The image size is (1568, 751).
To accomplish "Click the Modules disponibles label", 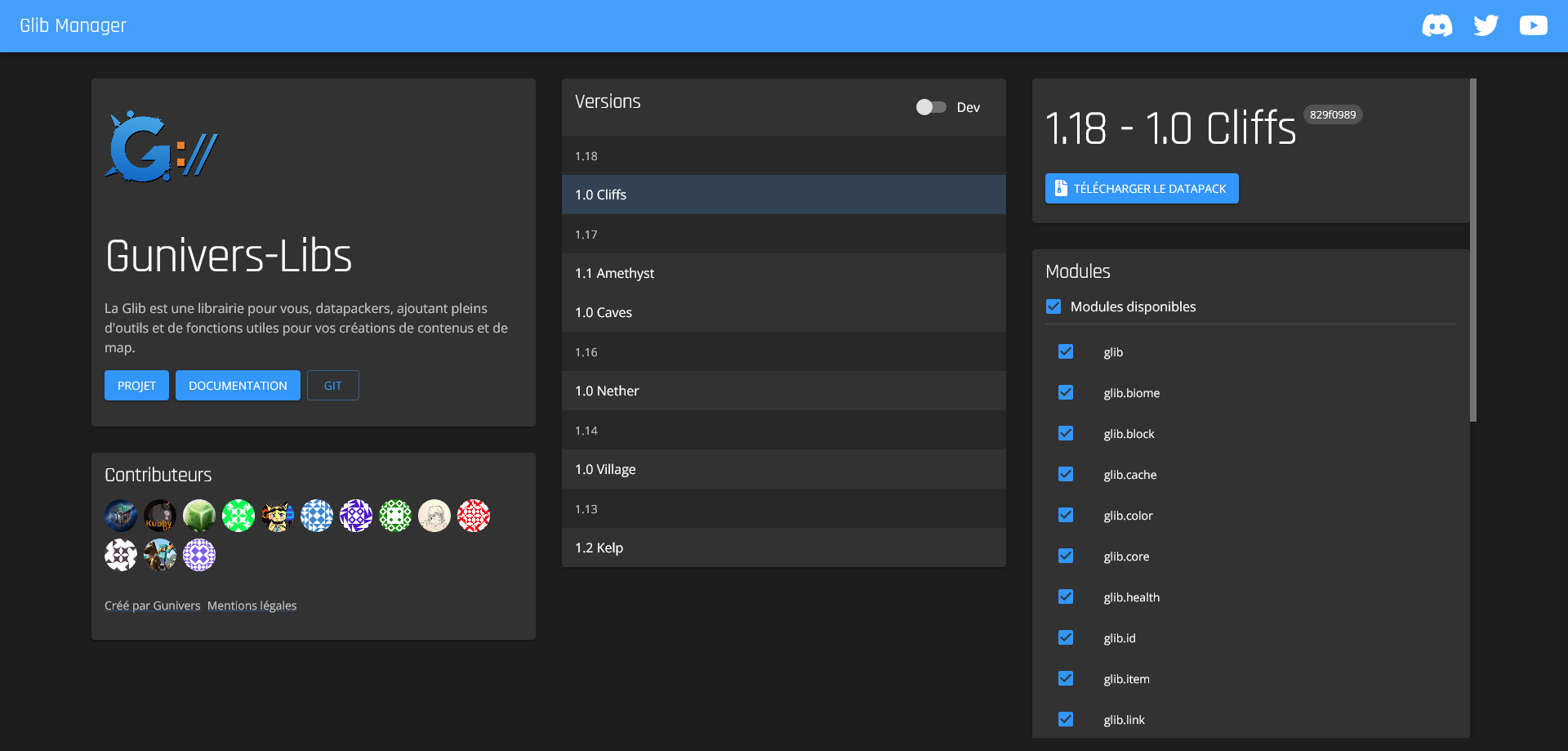I will point(1133,306).
